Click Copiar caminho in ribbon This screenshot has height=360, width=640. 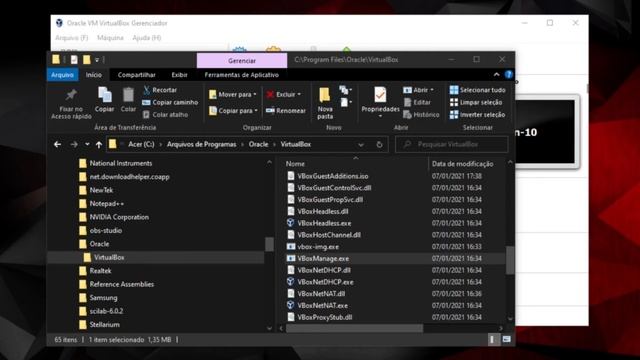[170, 102]
